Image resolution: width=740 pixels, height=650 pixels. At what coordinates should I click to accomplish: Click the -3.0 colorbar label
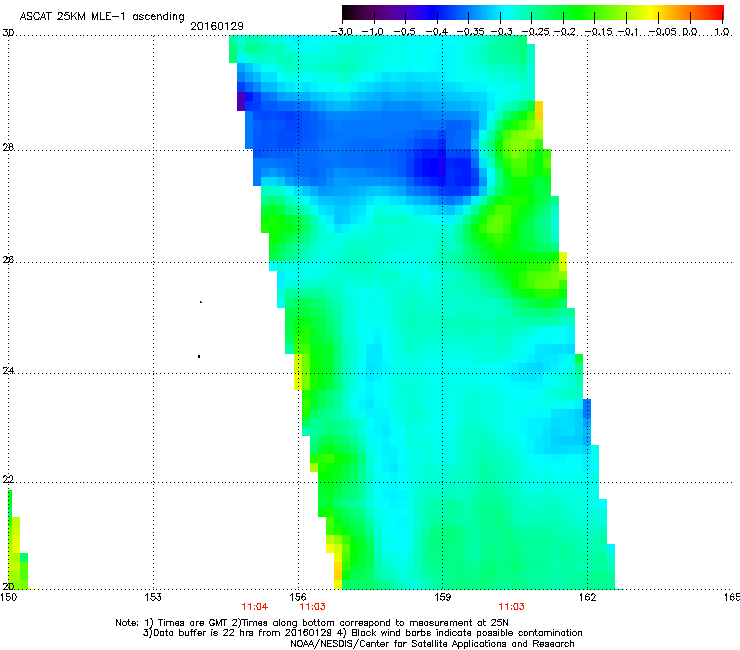tap(341, 32)
